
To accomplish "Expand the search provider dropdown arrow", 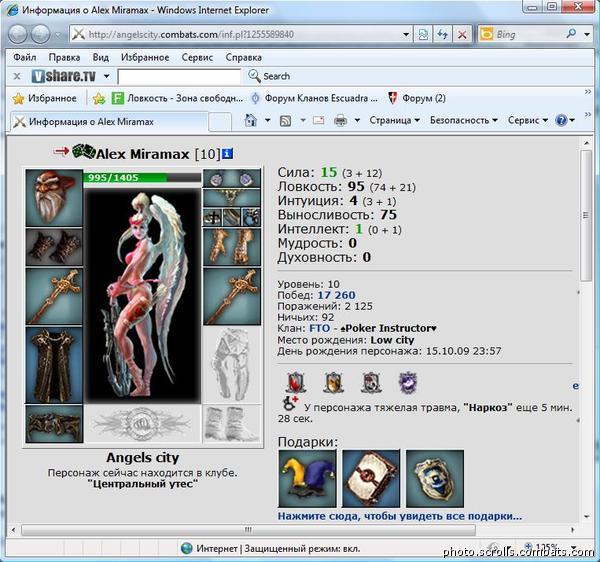I will point(587,34).
